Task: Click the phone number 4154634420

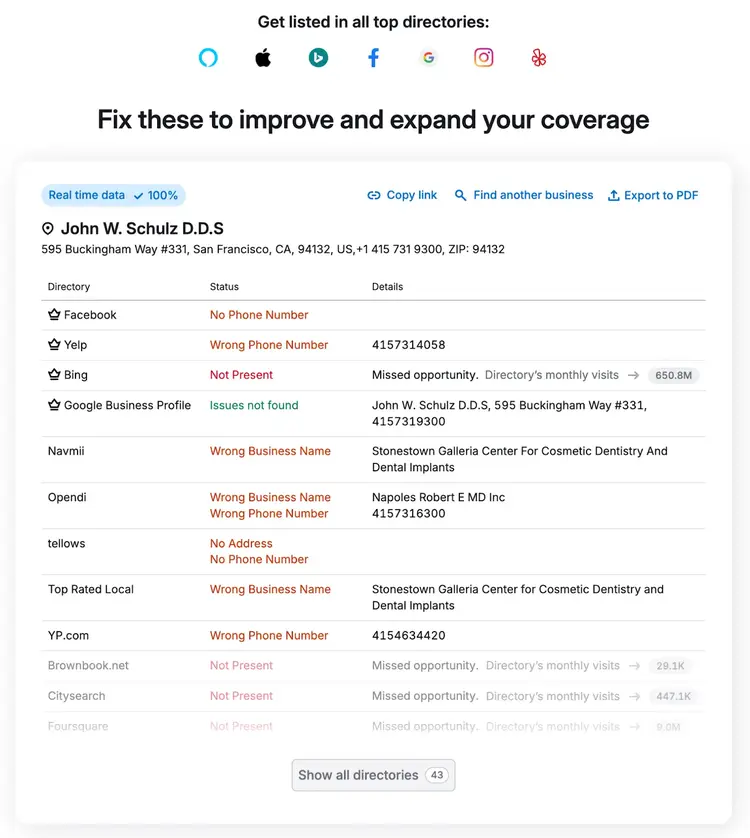Action: point(408,635)
